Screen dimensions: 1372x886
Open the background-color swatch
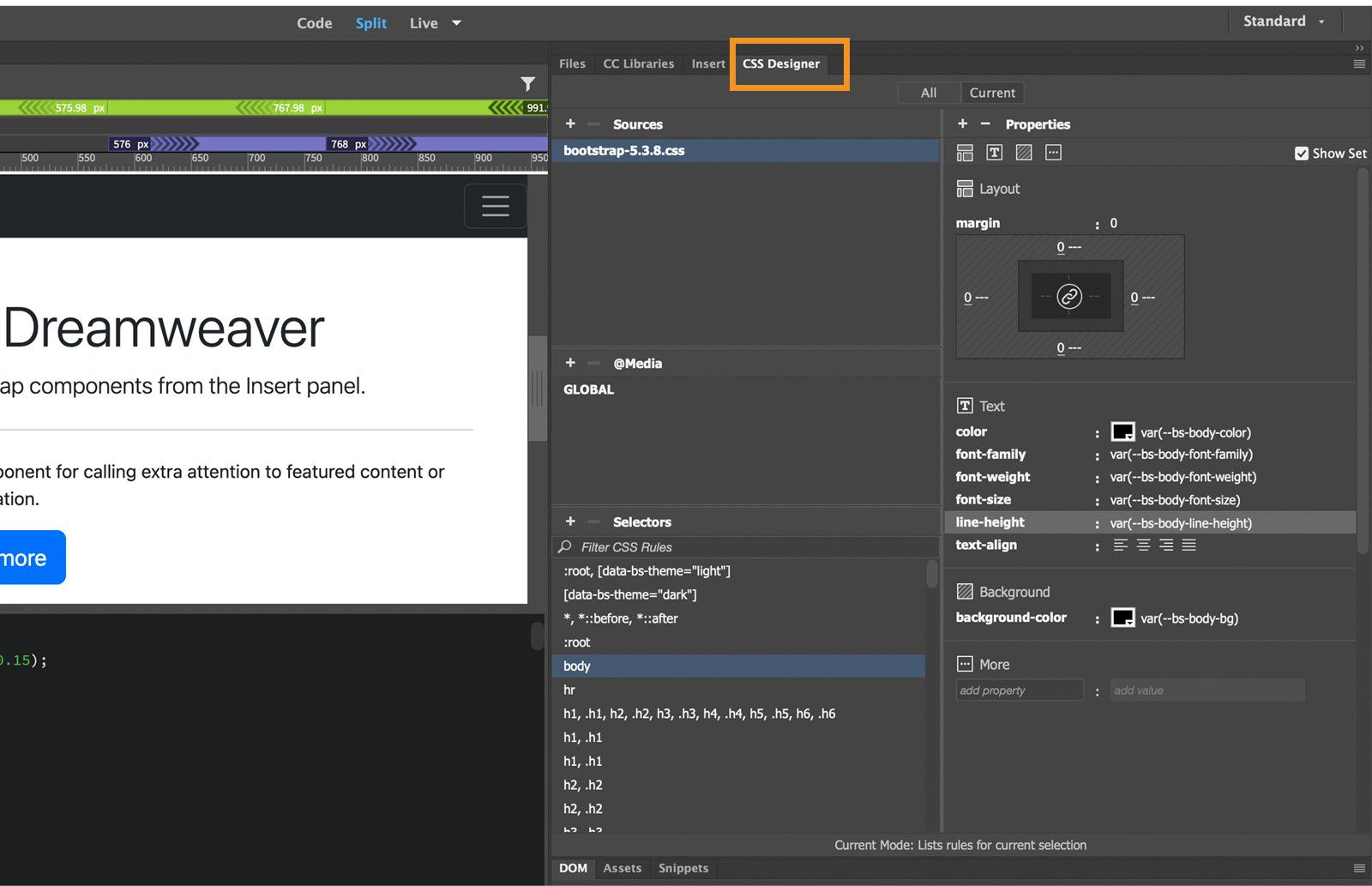[1122, 618]
